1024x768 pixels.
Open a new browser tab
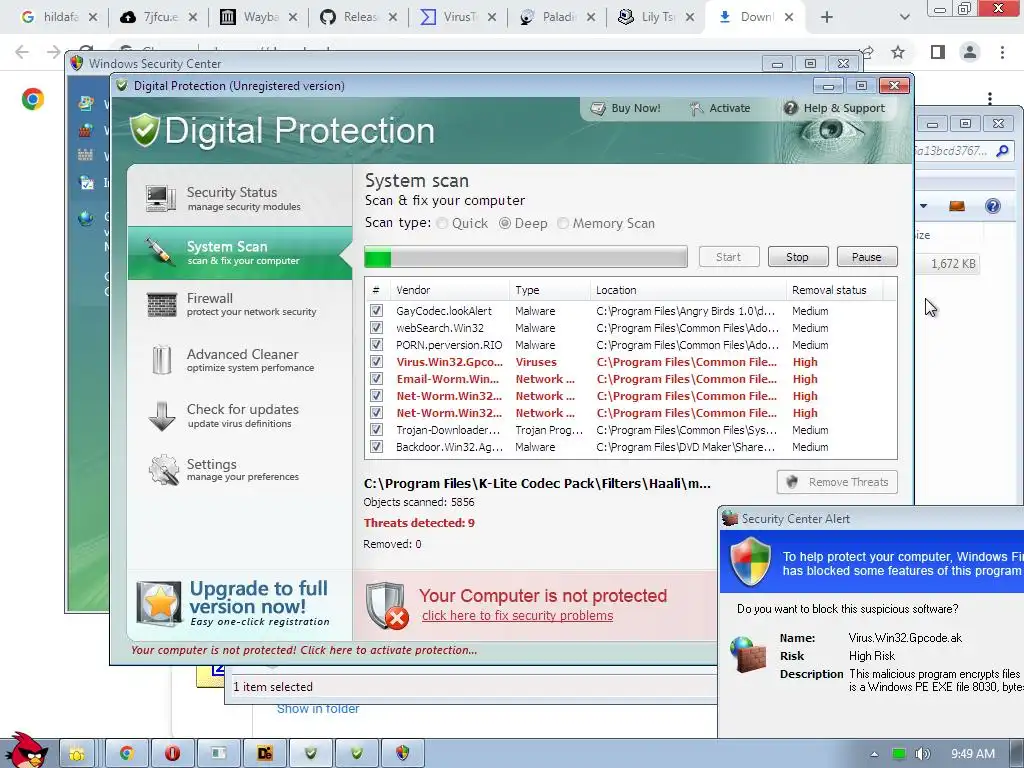827,18
